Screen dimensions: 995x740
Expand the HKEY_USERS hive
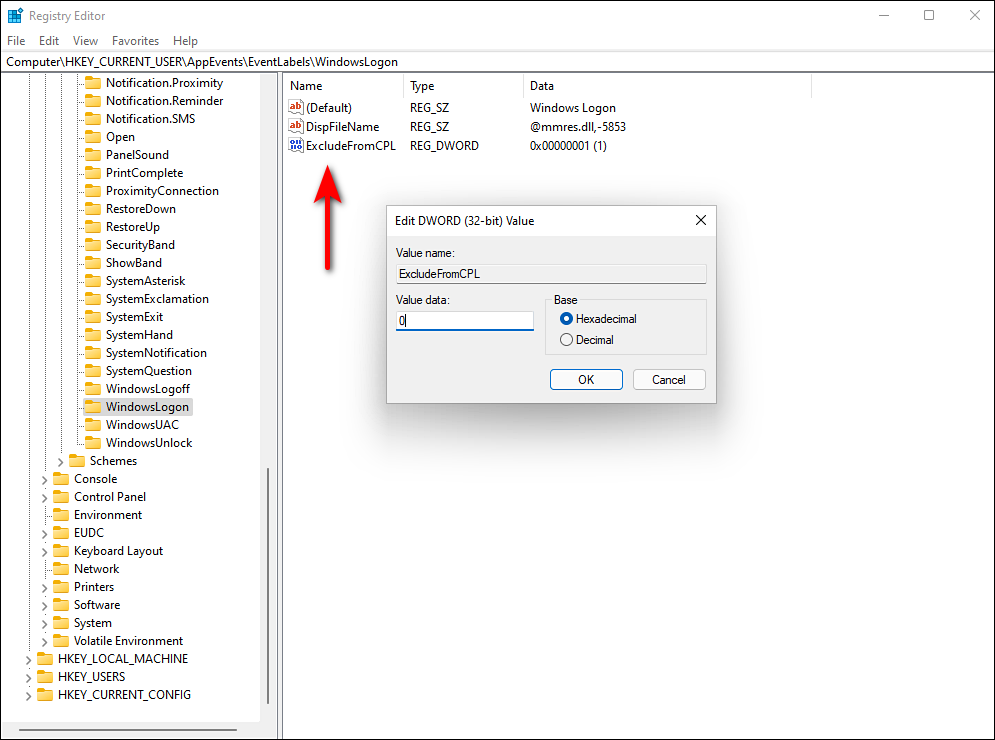coord(29,678)
